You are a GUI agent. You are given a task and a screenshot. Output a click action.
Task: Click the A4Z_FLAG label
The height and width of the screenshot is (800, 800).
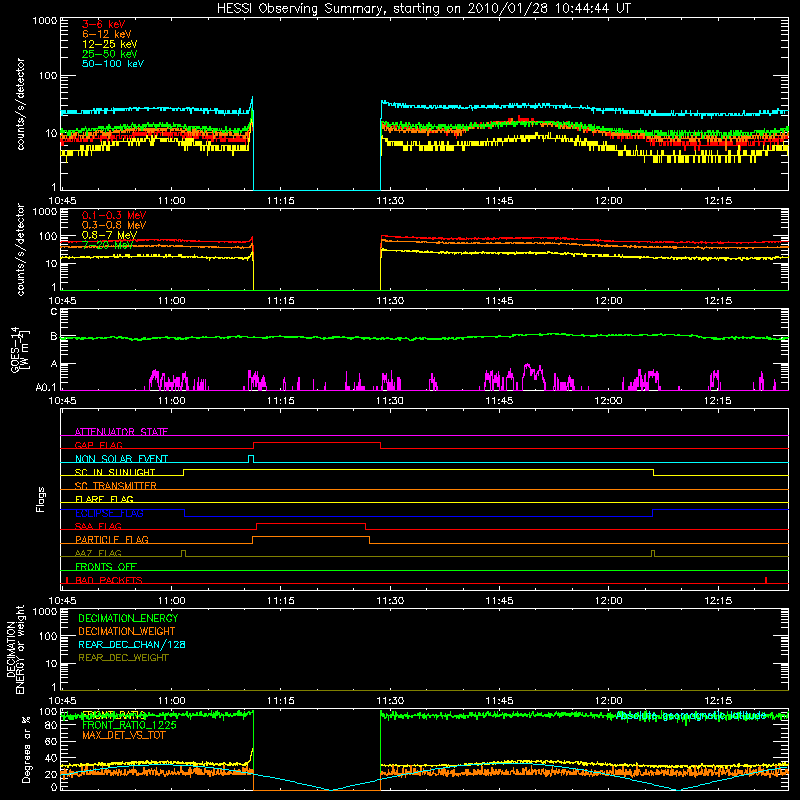coord(98,553)
